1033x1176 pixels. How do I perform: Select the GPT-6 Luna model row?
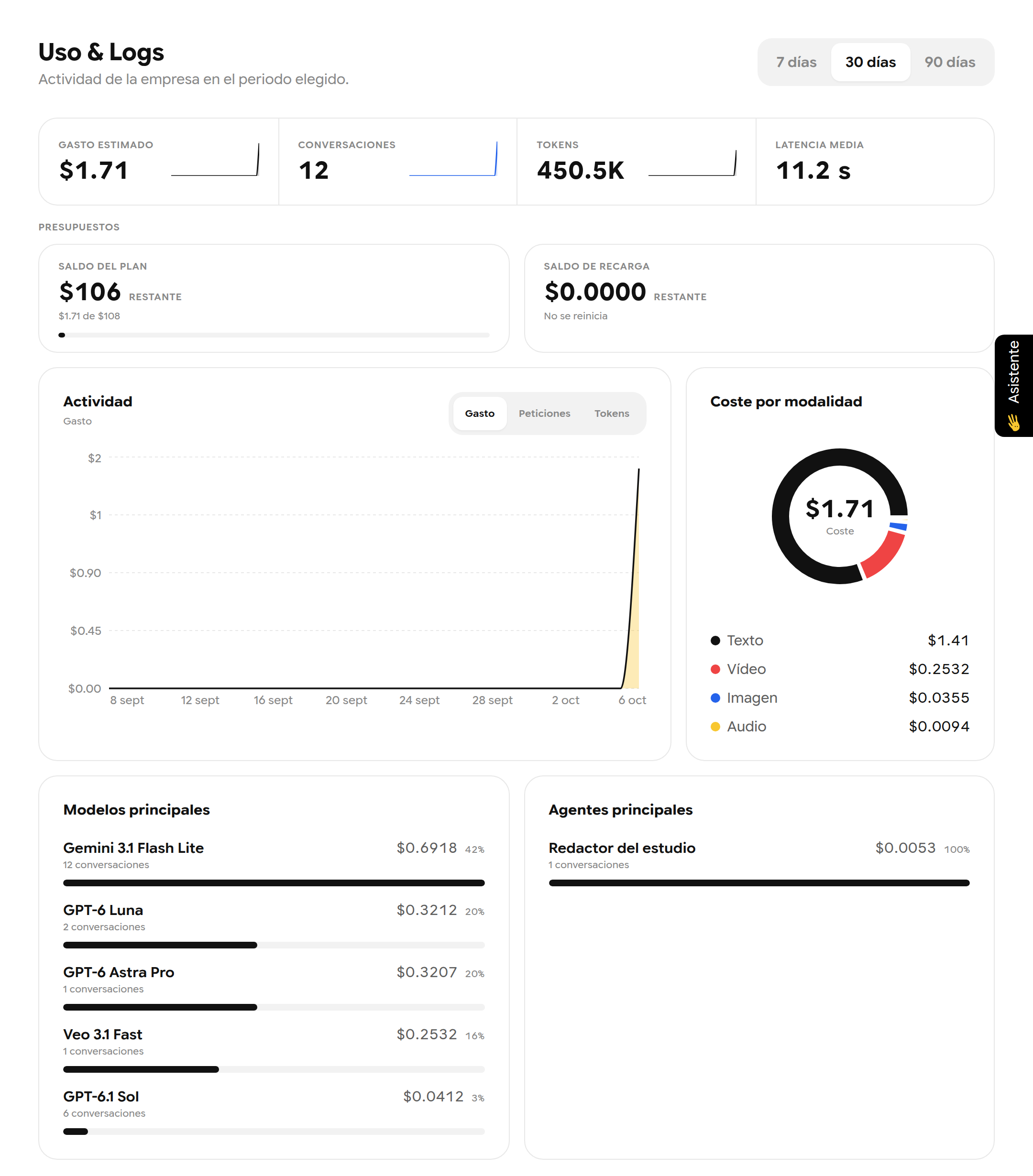274,925
